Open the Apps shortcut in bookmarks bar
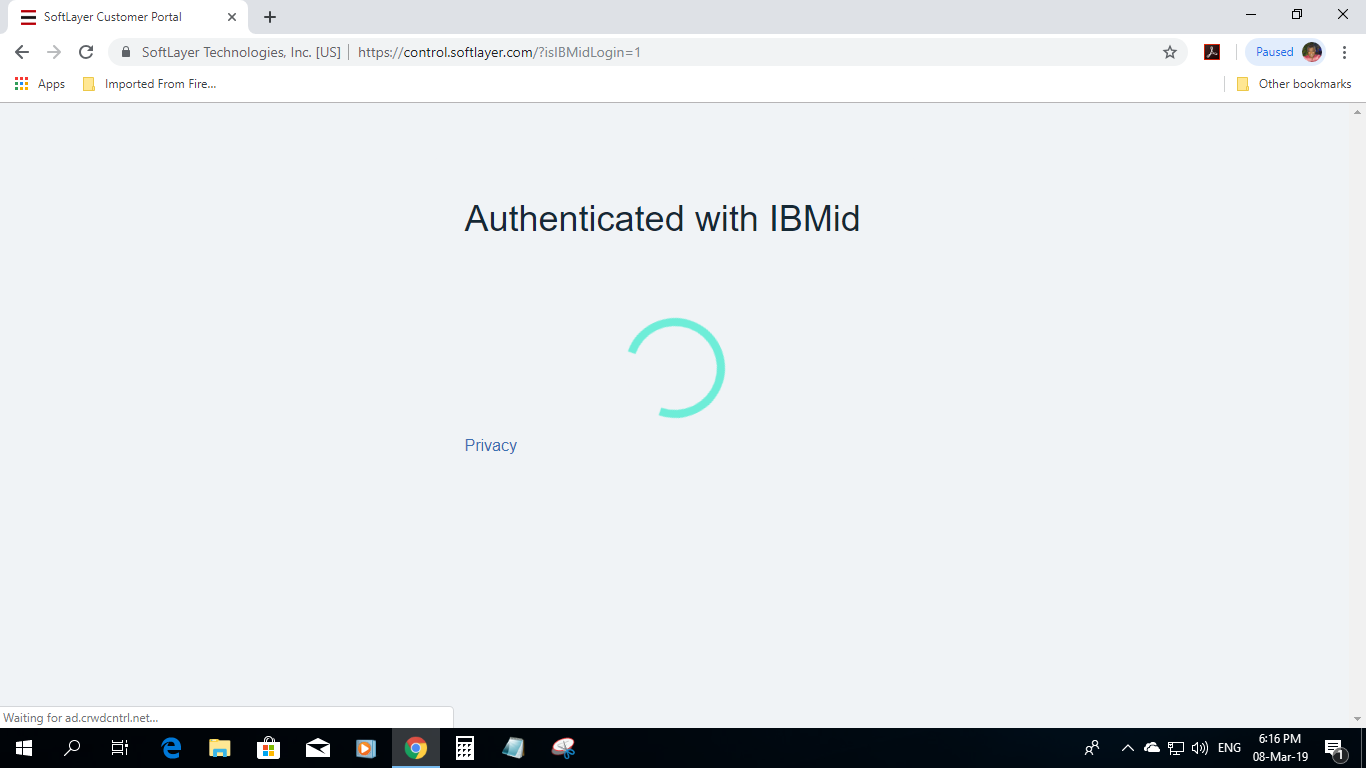Image resolution: width=1366 pixels, height=768 pixels. pos(40,84)
